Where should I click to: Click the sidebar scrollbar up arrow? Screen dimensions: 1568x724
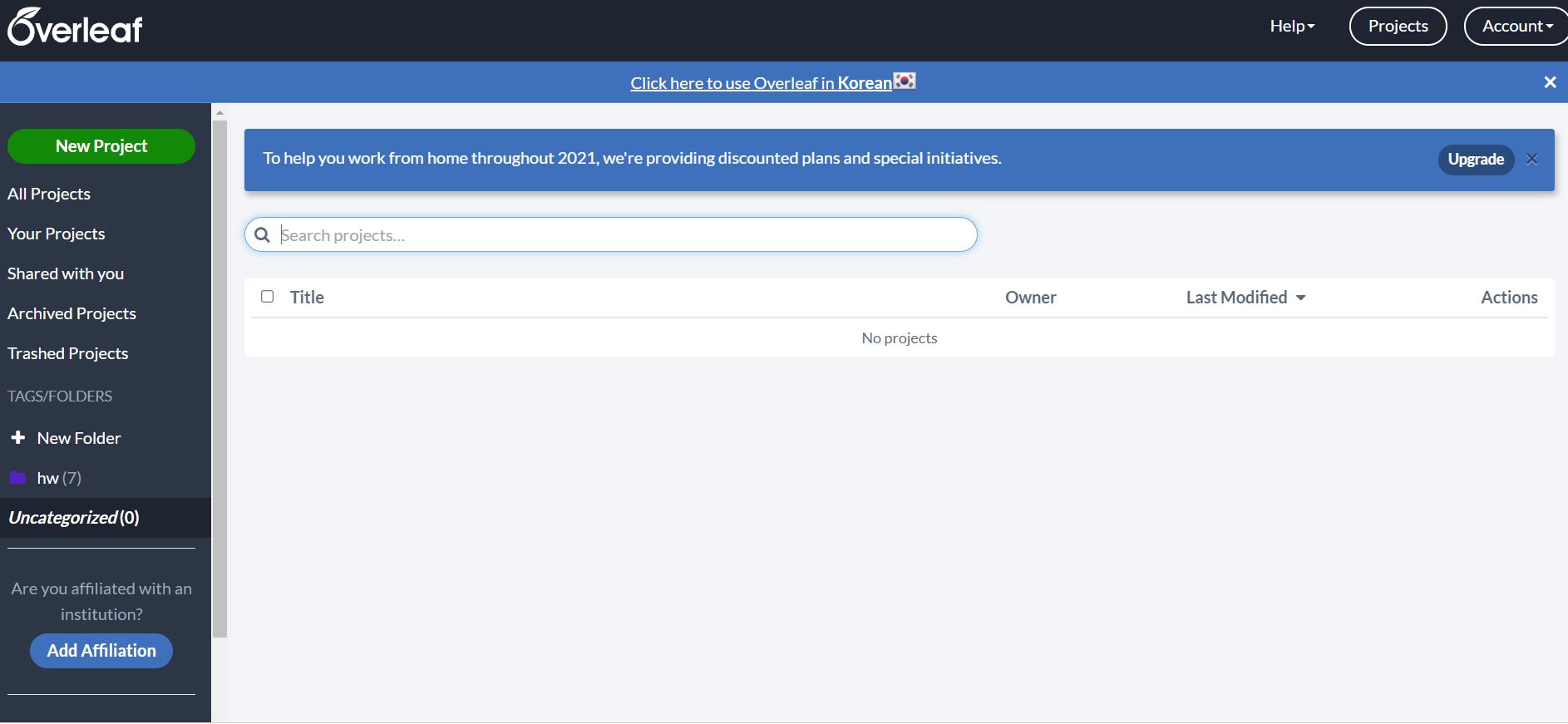[219, 112]
